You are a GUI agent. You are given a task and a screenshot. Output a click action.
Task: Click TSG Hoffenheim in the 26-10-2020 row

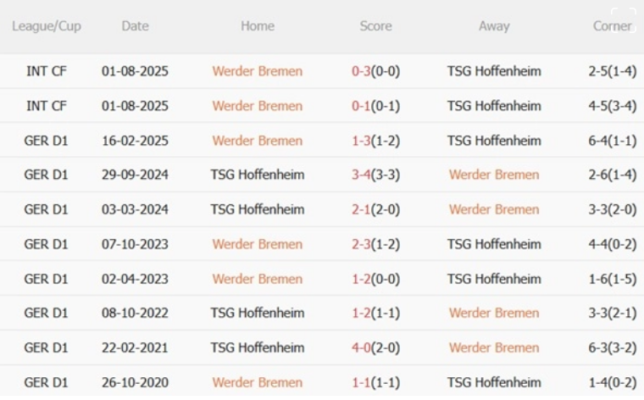point(494,382)
